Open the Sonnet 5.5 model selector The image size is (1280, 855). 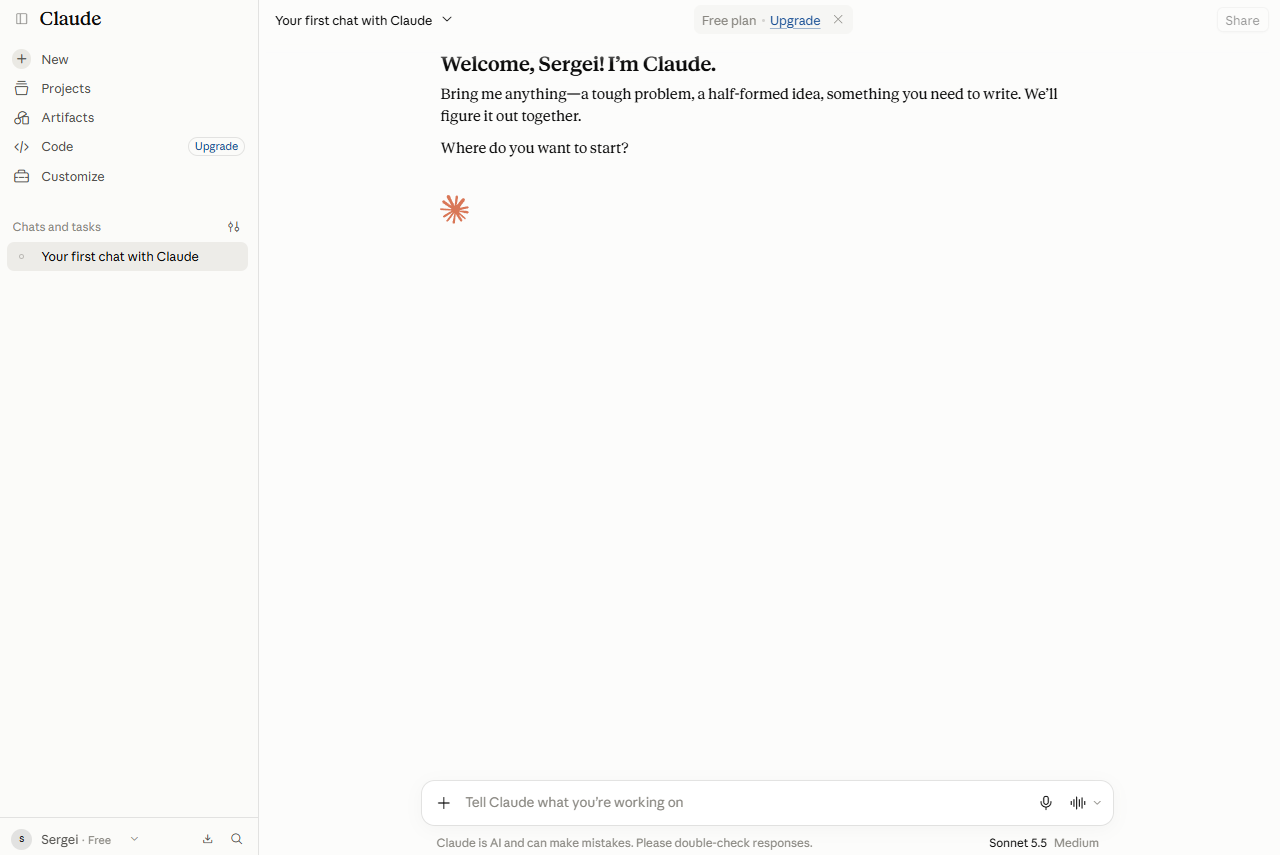(1043, 843)
